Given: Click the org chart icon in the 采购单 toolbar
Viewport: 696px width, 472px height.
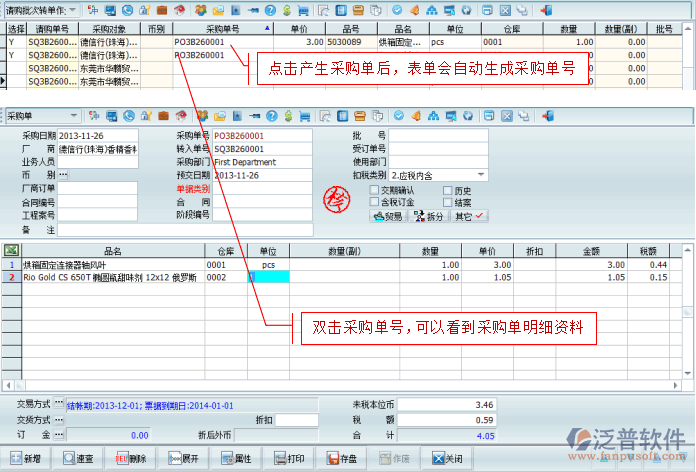Looking at the screenshot, I should [433, 116].
